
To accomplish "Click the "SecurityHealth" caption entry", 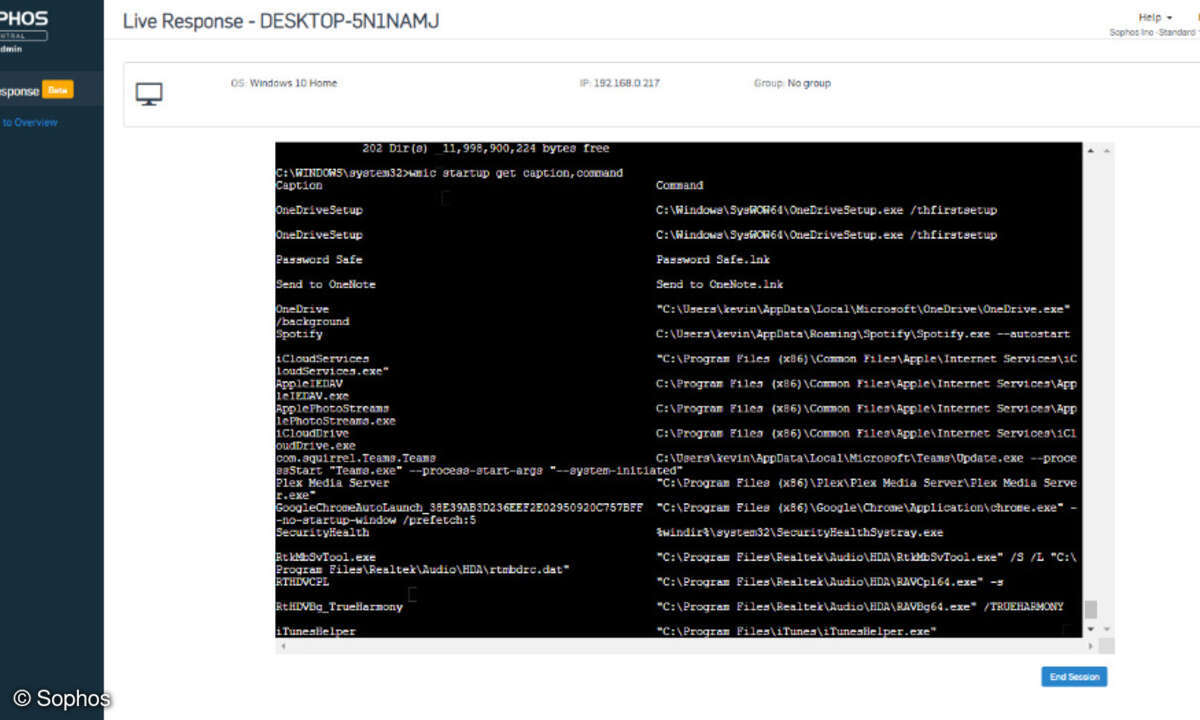I will tap(323, 533).
